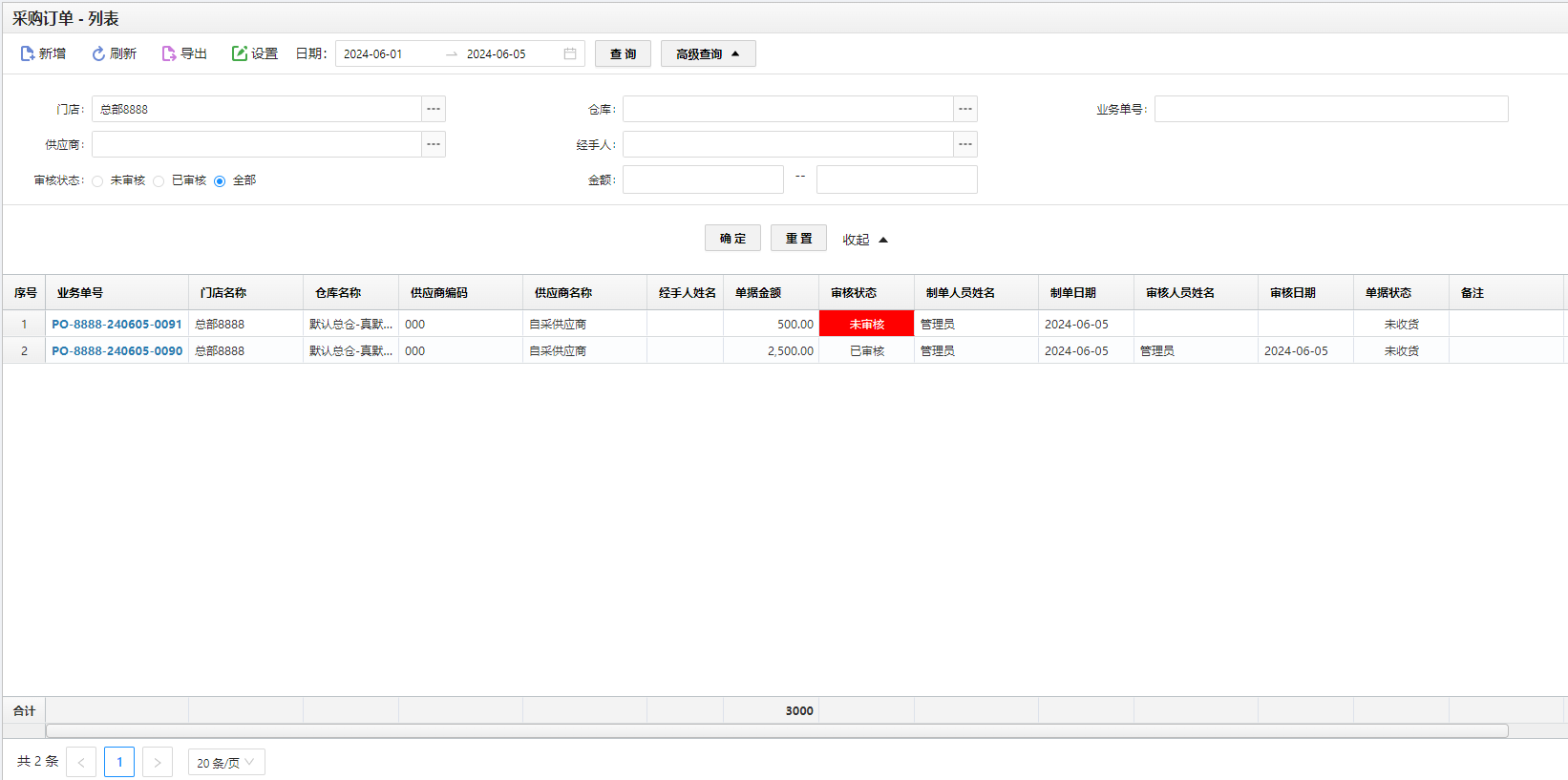Sort by the 供应商编码 column header

tap(461, 292)
